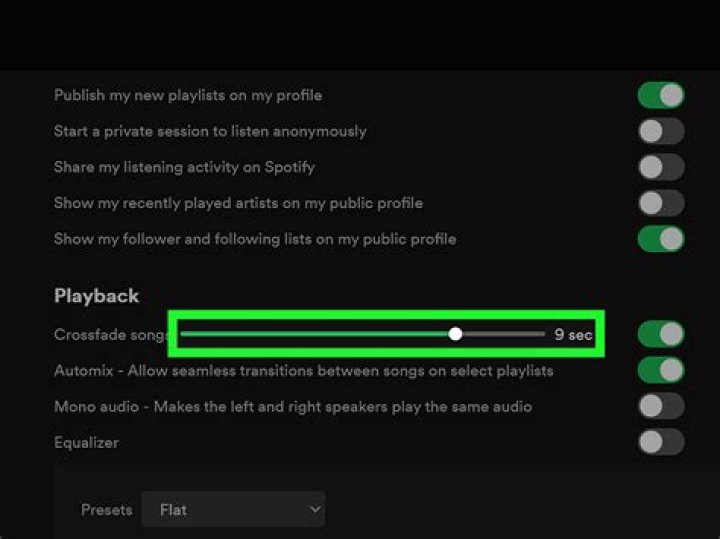
Task: Click the Playback section heading
Action: point(96,296)
